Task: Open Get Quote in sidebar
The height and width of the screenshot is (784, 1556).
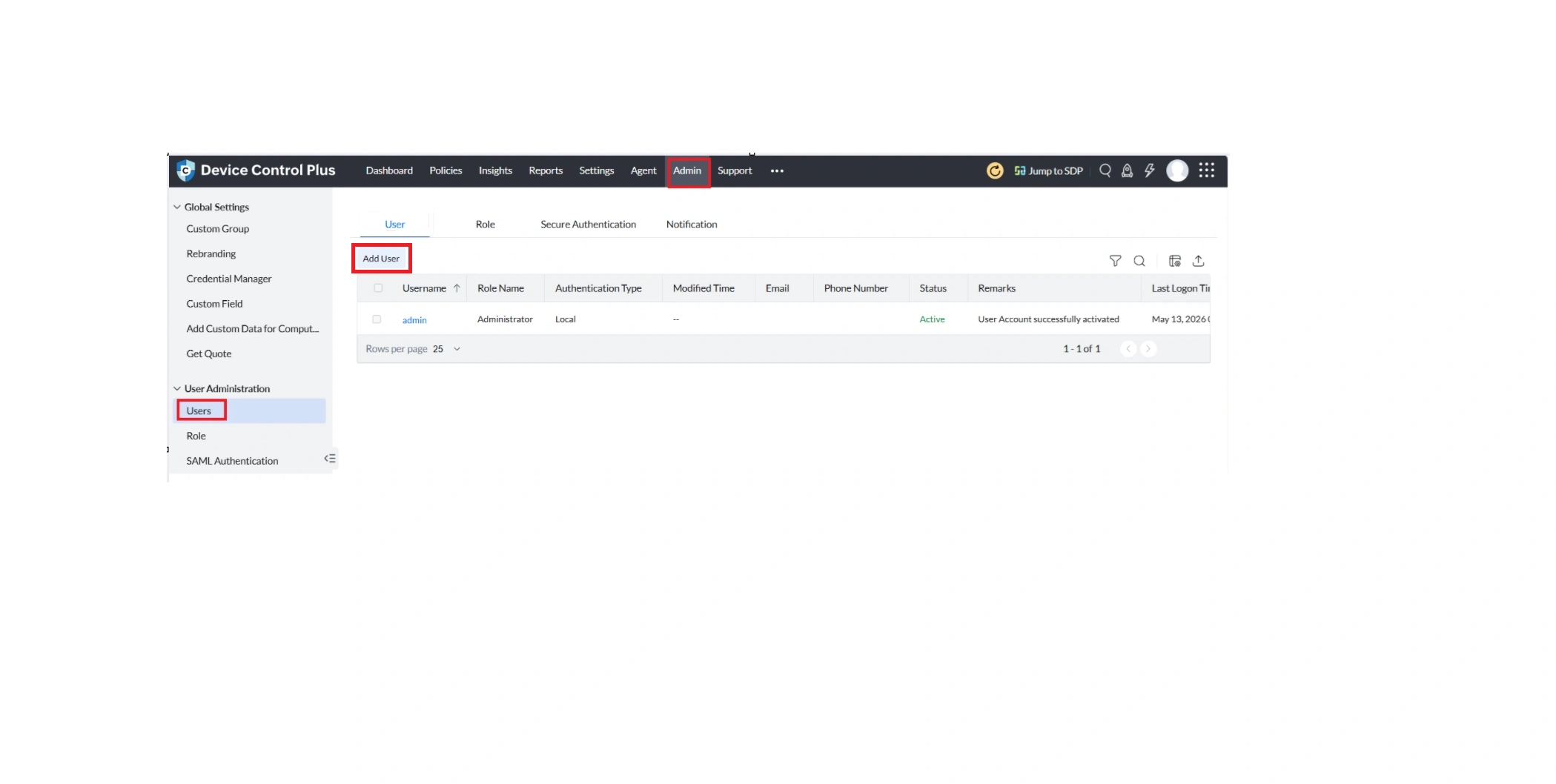Action: pos(209,354)
